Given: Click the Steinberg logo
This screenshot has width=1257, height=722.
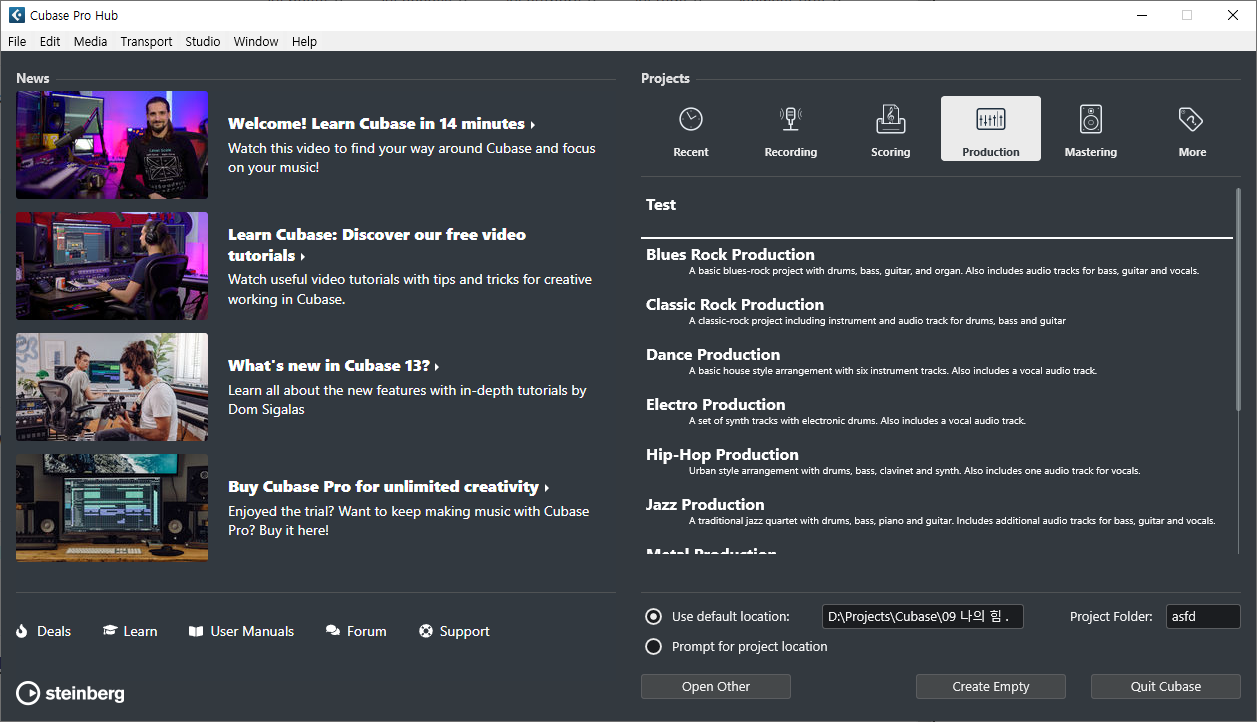Looking at the screenshot, I should (x=70, y=693).
